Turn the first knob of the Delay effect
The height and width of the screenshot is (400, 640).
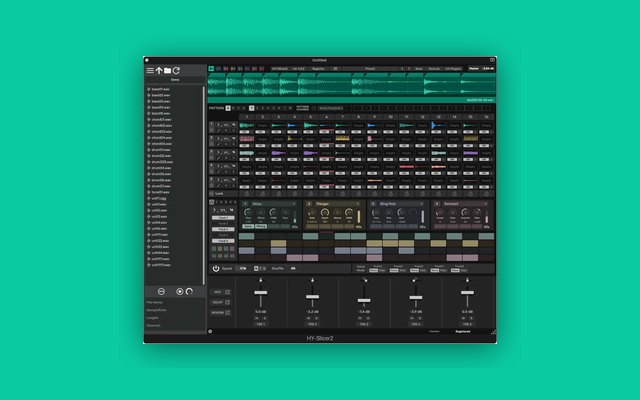[248, 213]
